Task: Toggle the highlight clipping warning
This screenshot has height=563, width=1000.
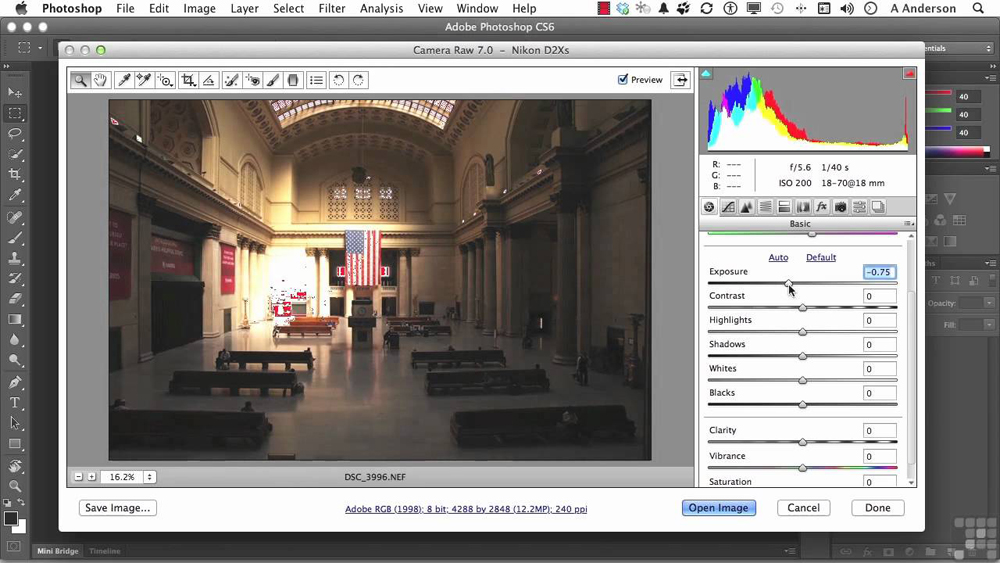Action: coord(909,73)
